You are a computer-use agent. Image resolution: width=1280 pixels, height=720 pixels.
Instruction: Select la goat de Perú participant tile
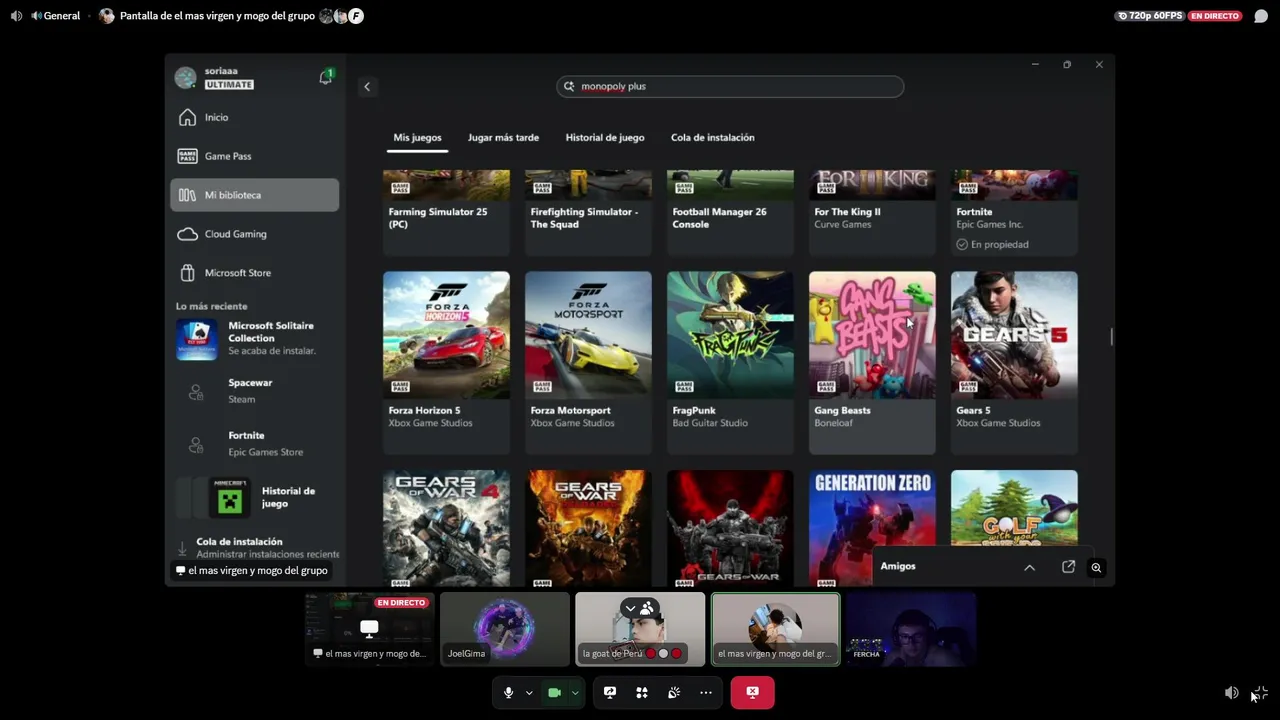pos(640,629)
